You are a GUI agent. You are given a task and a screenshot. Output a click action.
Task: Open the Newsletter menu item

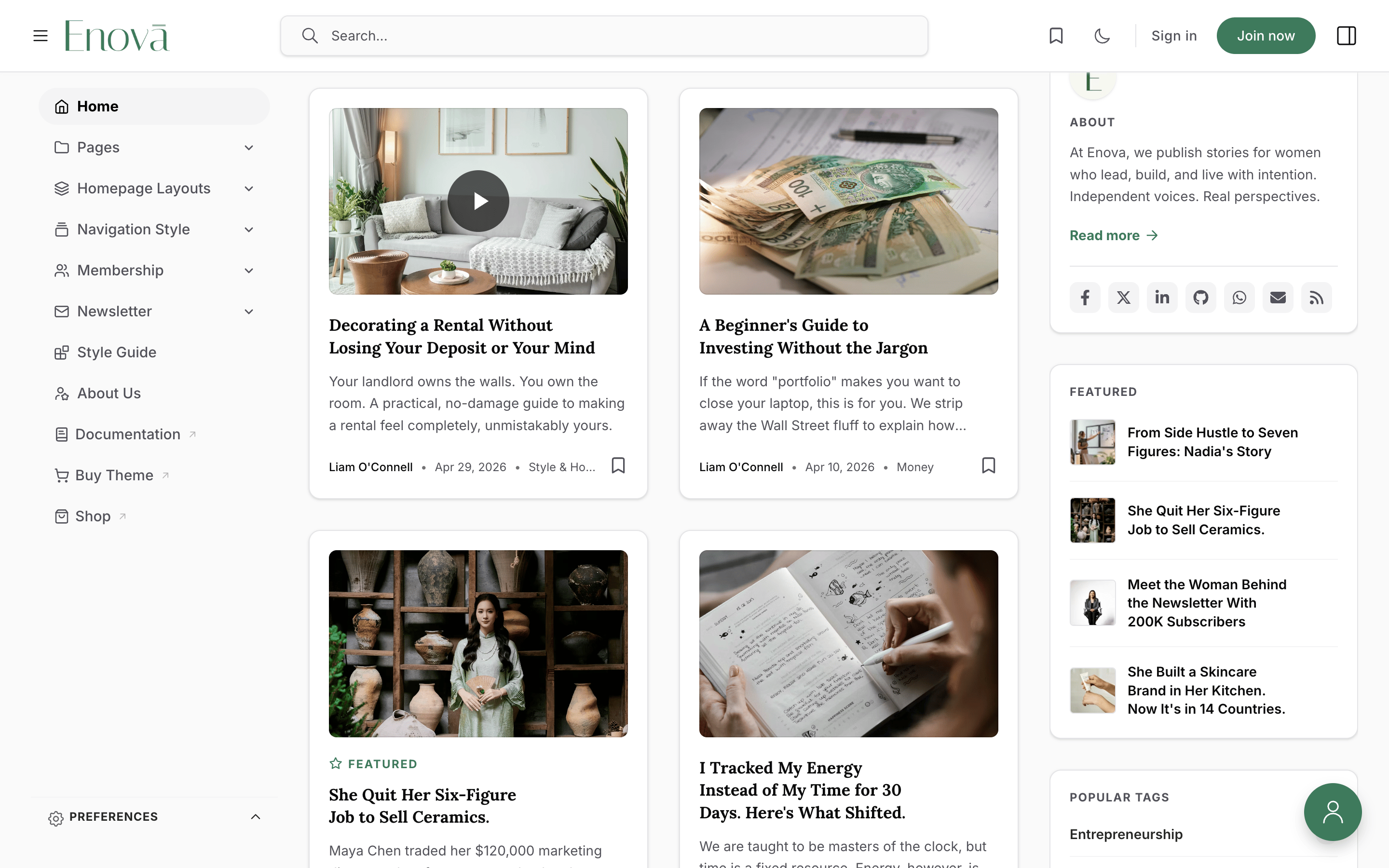point(114,311)
